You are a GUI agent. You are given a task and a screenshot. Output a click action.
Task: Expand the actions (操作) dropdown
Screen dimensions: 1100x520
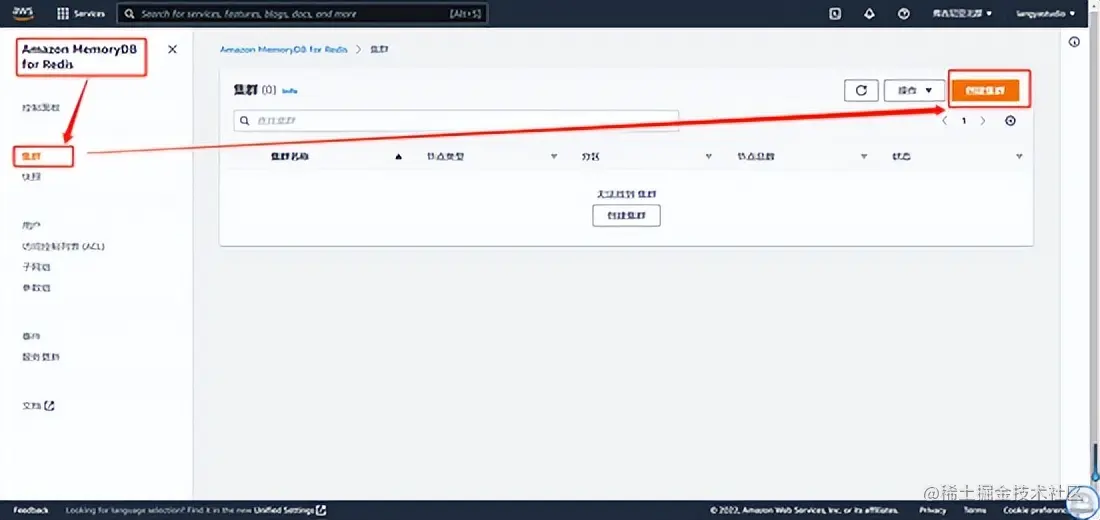click(x=914, y=91)
